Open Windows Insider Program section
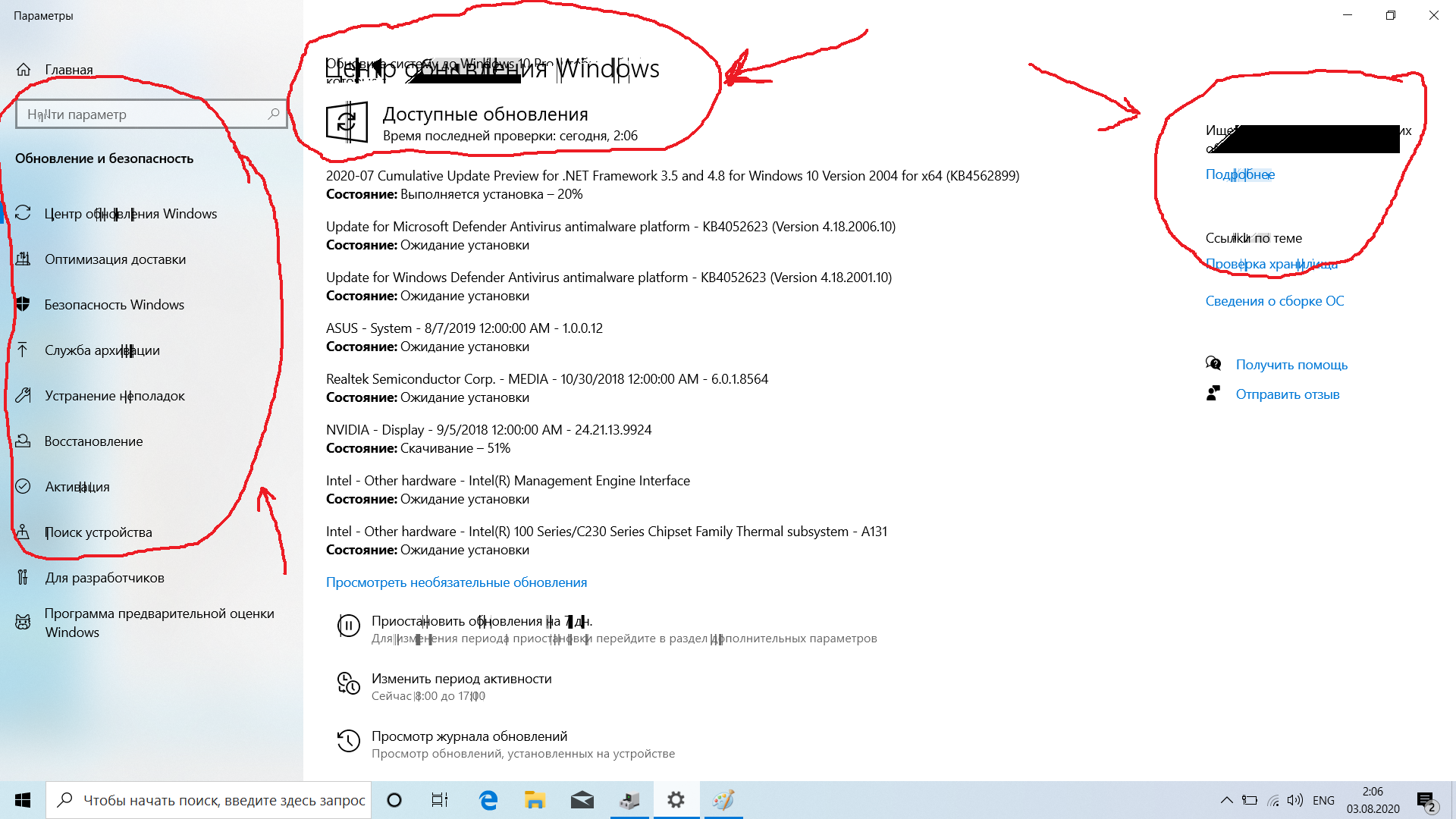 [x=158, y=623]
